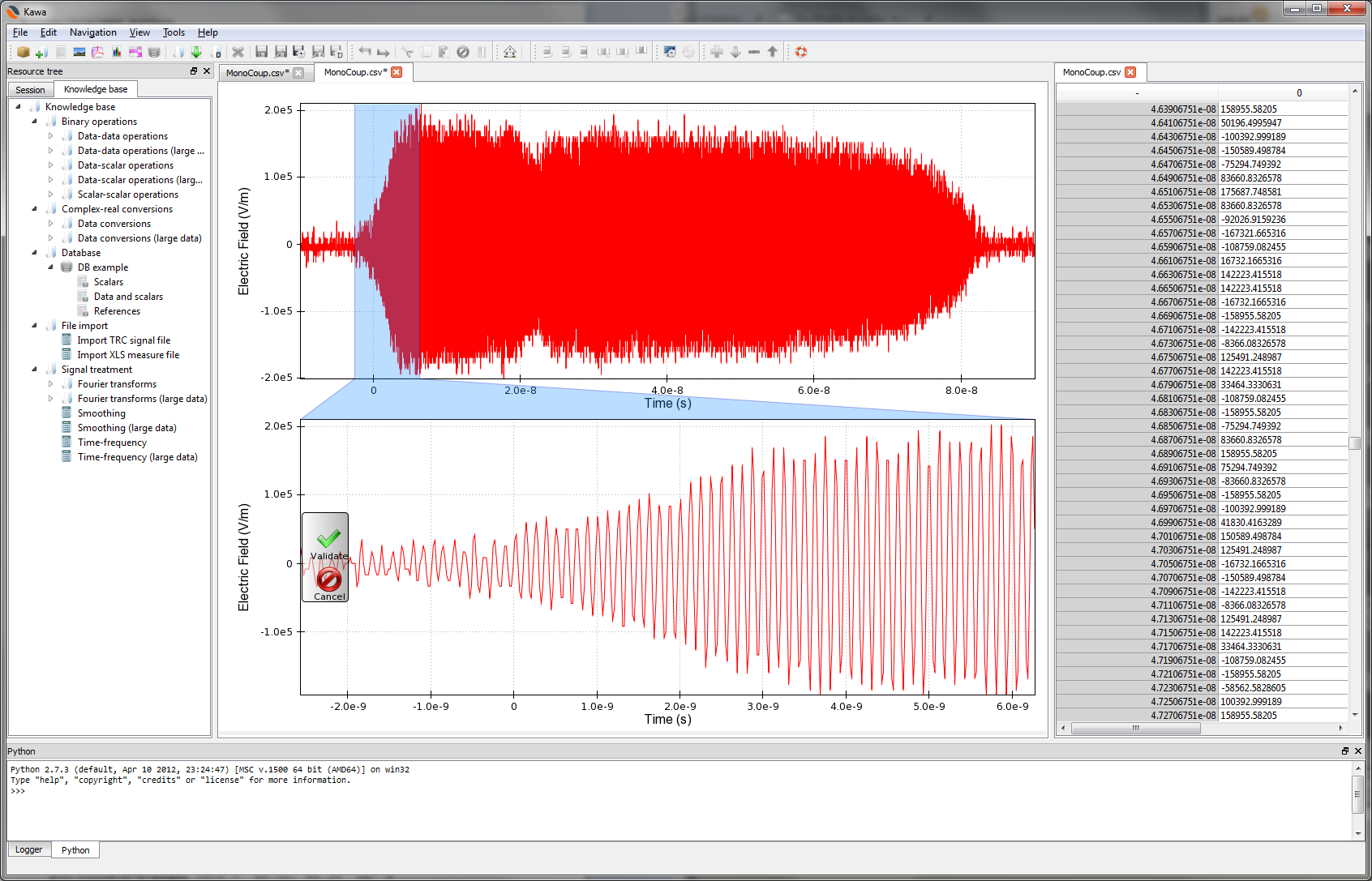1372x881 pixels.
Task: Click the scissors cut icon
Action: coord(407,52)
